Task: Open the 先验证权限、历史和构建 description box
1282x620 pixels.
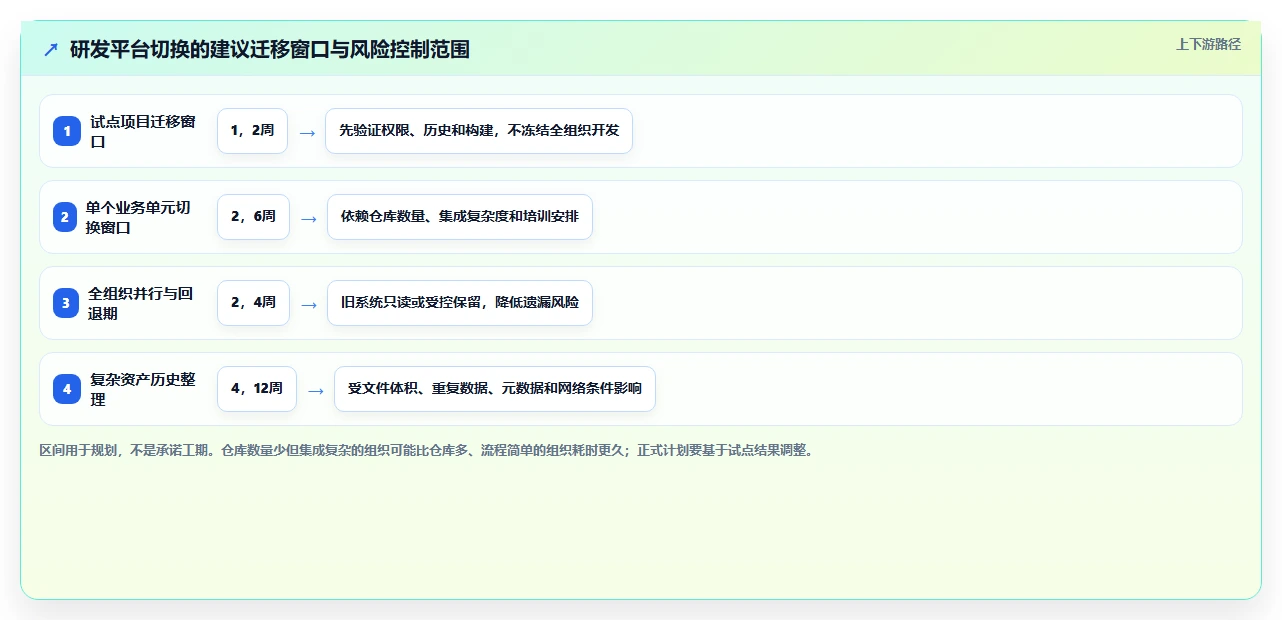Action: [x=479, y=131]
